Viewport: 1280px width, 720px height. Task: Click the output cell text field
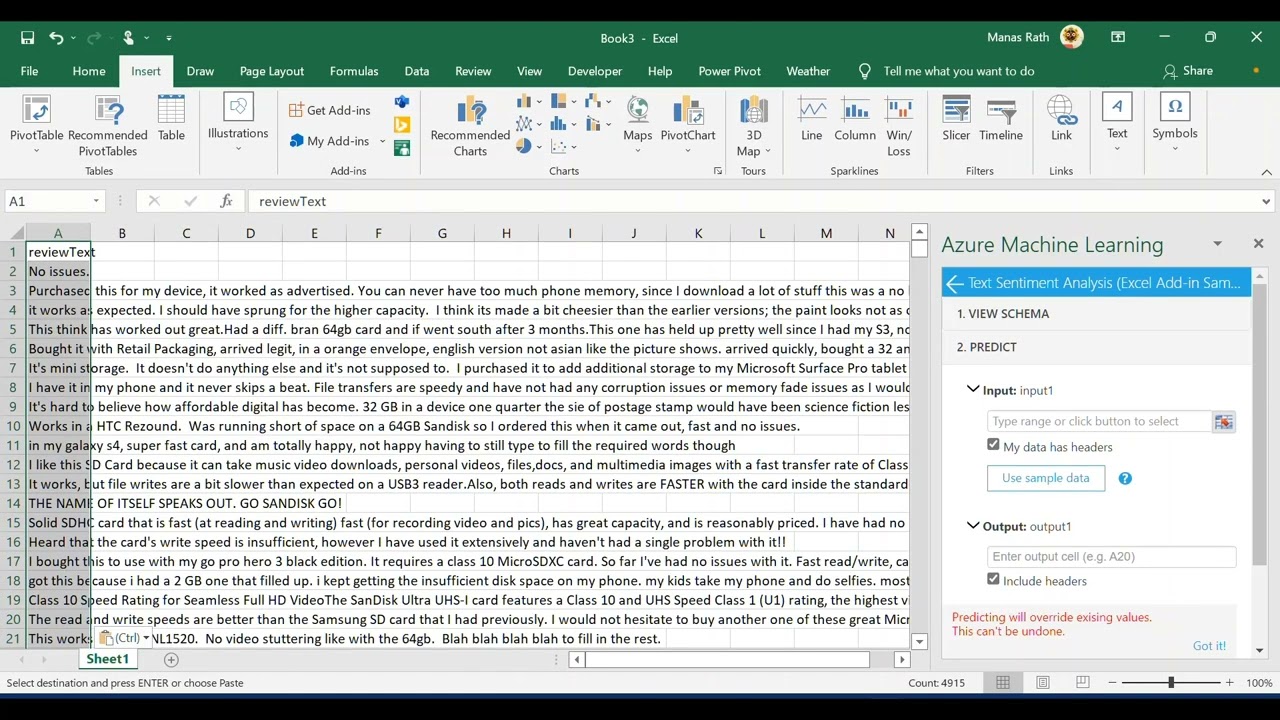(1112, 556)
